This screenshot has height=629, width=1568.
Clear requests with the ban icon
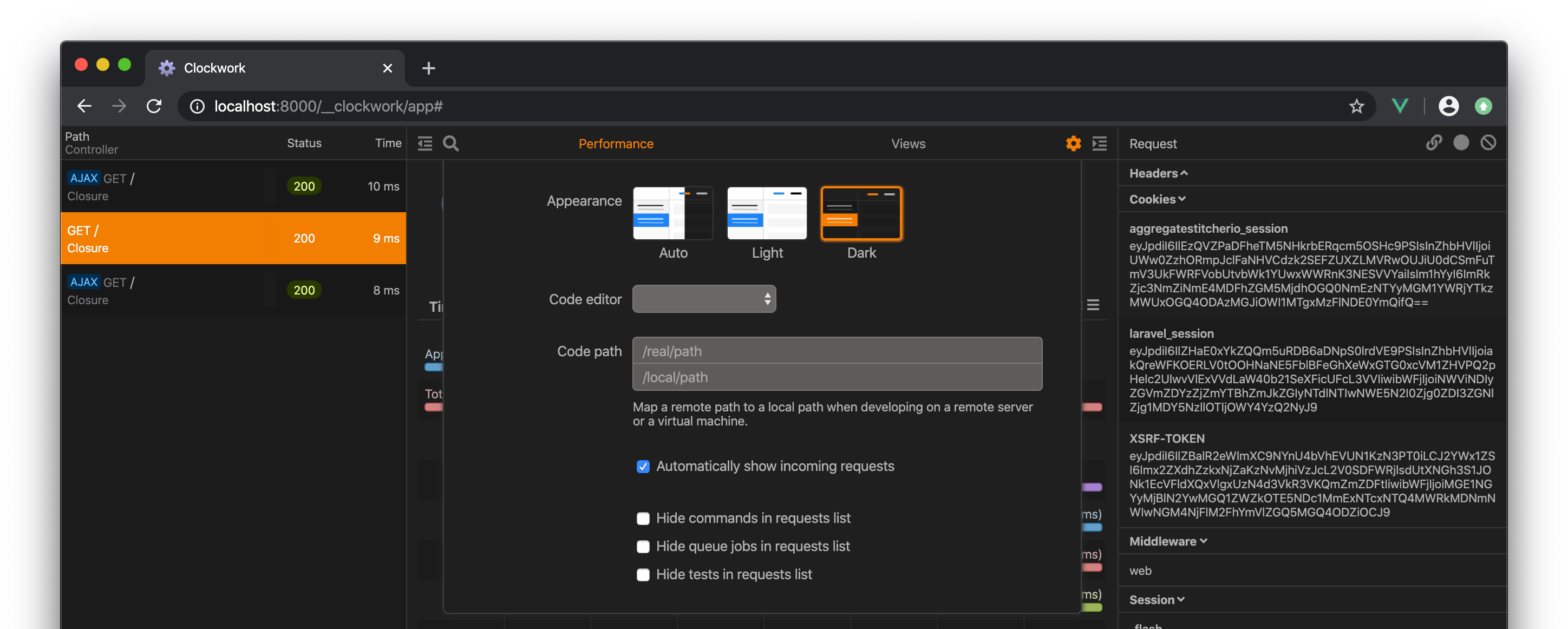click(1488, 142)
